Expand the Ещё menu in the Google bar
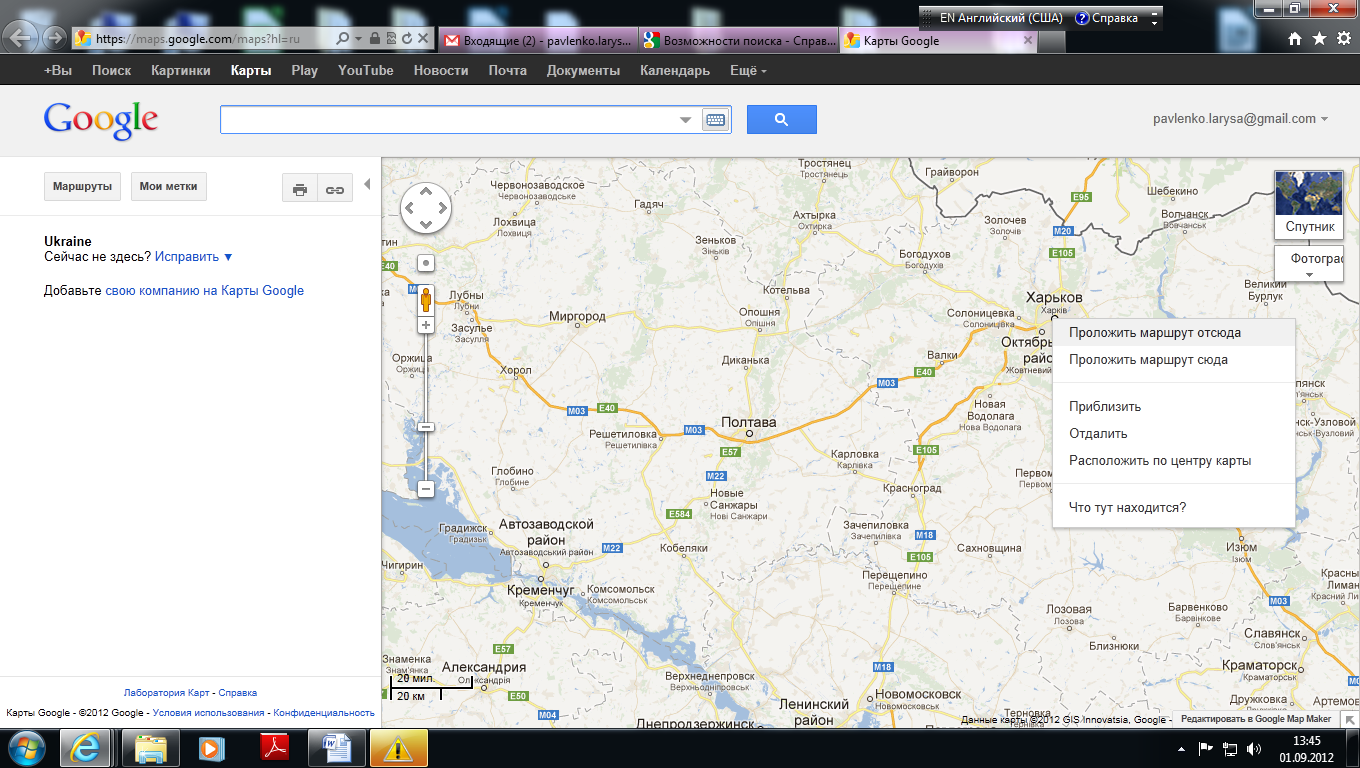Image resolution: width=1360 pixels, height=768 pixels. [x=748, y=71]
